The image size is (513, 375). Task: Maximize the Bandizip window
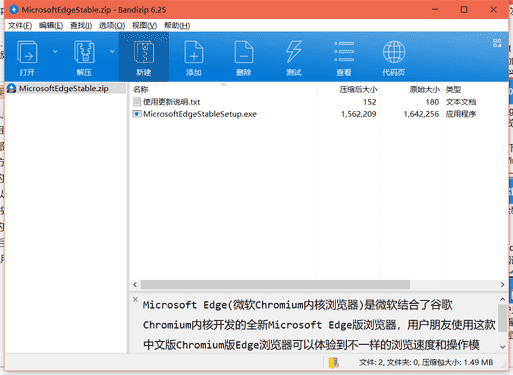pyautogui.click(x=464, y=10)
